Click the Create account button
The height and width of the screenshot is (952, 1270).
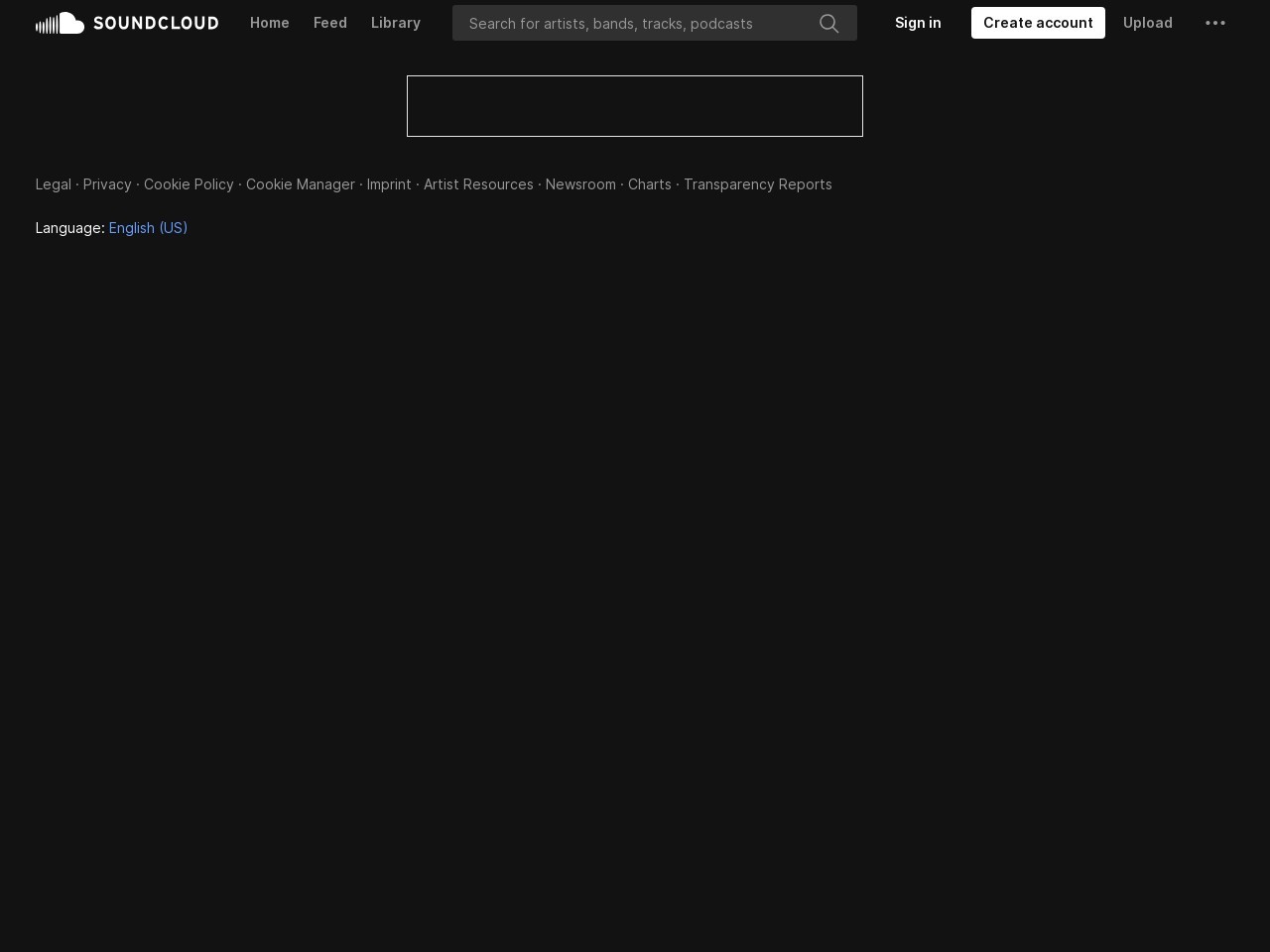click(x=1037, y=23)
